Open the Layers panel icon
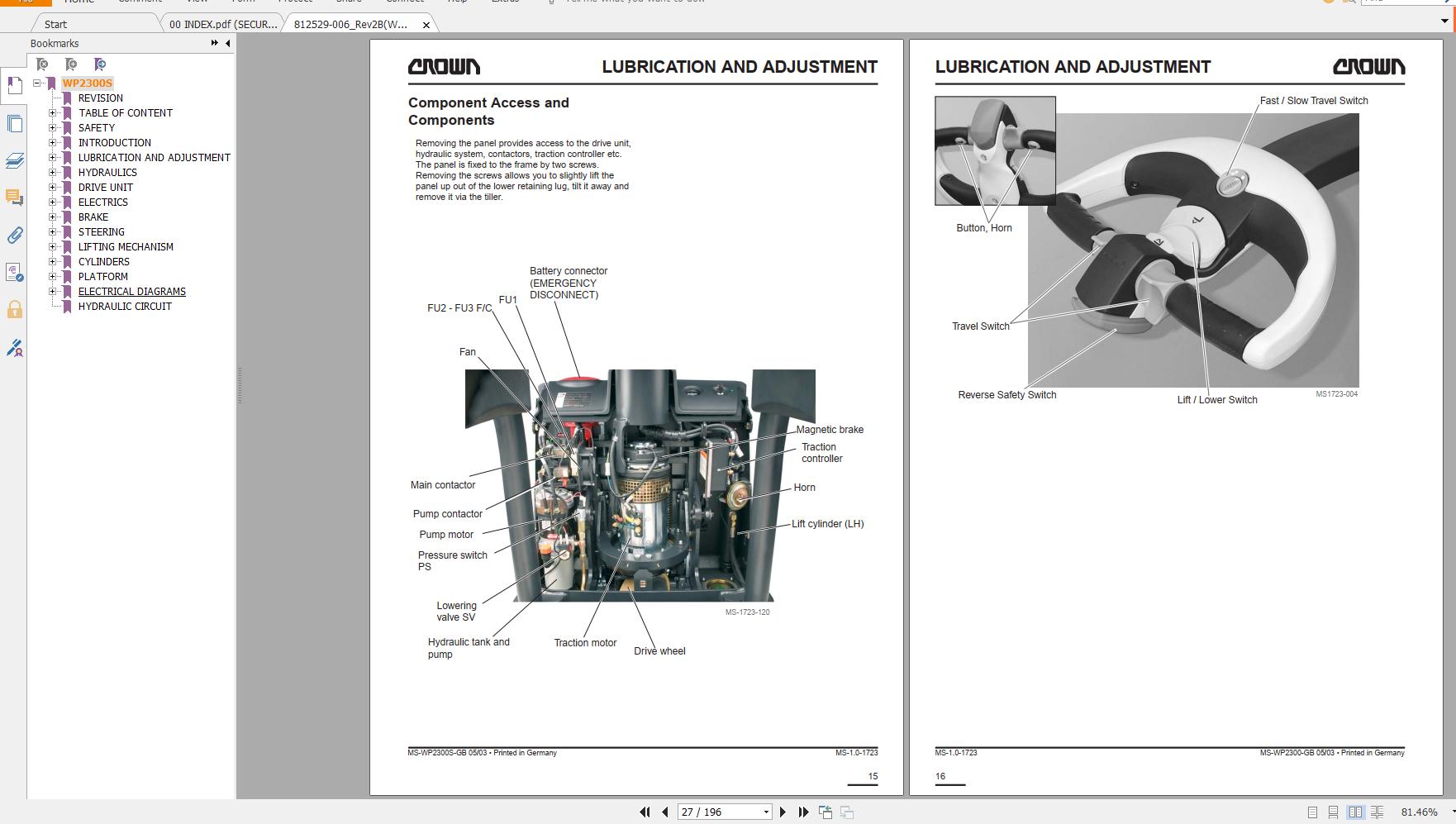Screen dimensions: 1456x824 click(x=14, y=160)
